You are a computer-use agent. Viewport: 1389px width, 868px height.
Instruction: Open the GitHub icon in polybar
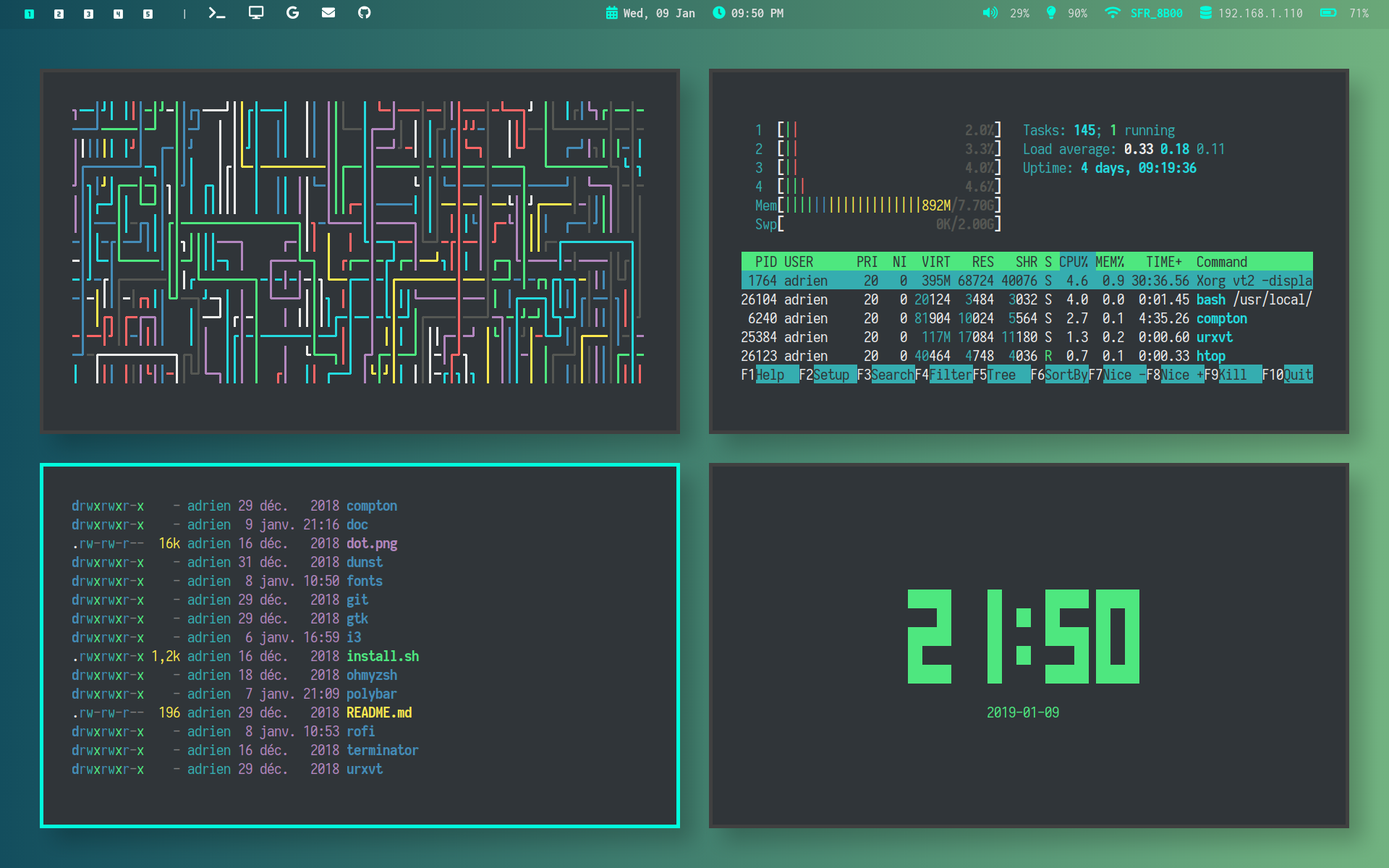click(365, 13)
